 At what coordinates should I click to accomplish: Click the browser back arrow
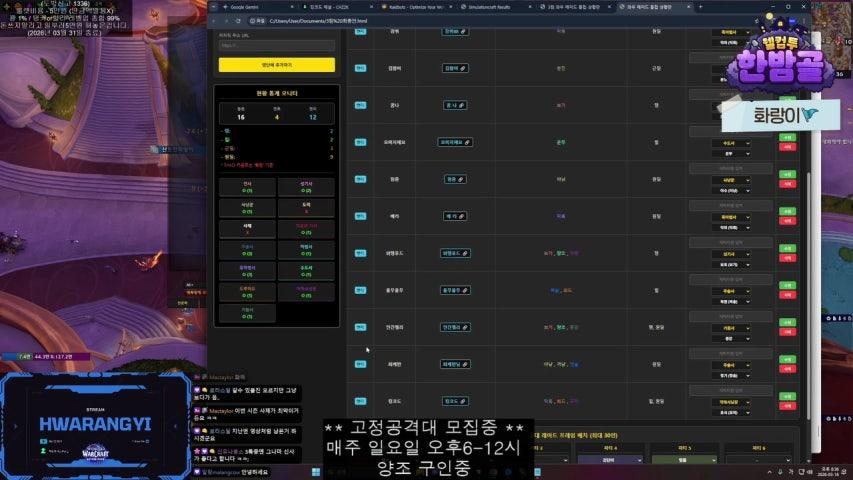tap(214, 21)
